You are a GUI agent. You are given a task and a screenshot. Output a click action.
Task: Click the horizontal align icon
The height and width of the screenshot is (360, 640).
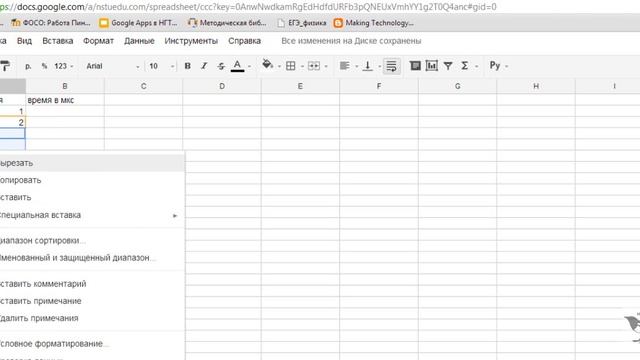tap(344, 66)
